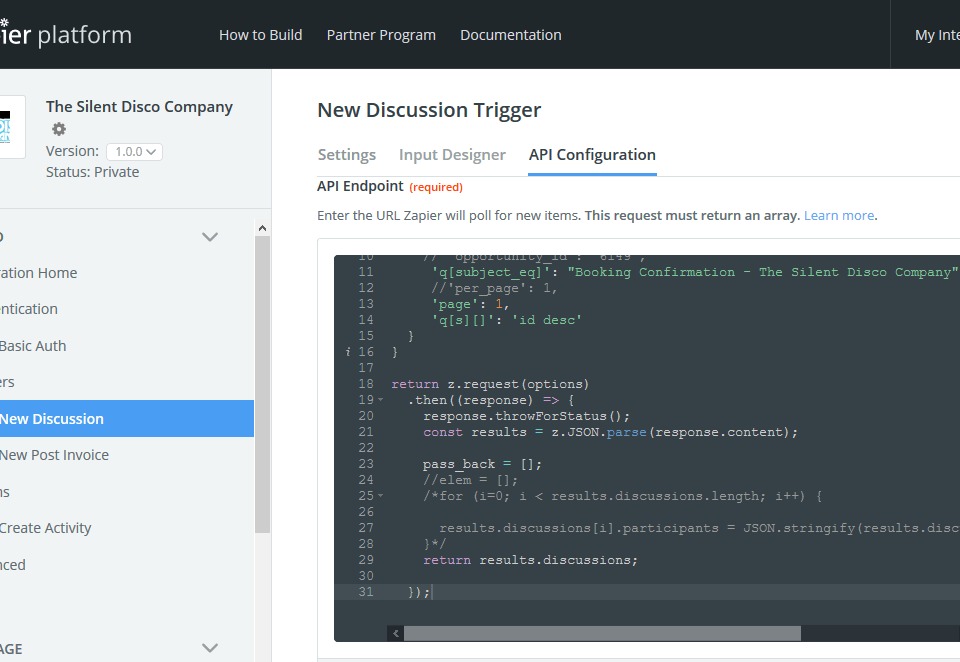Open the Authentication sidebar item
The height and width of the screenshot is (662, 960).
click(x=29, y=309)
